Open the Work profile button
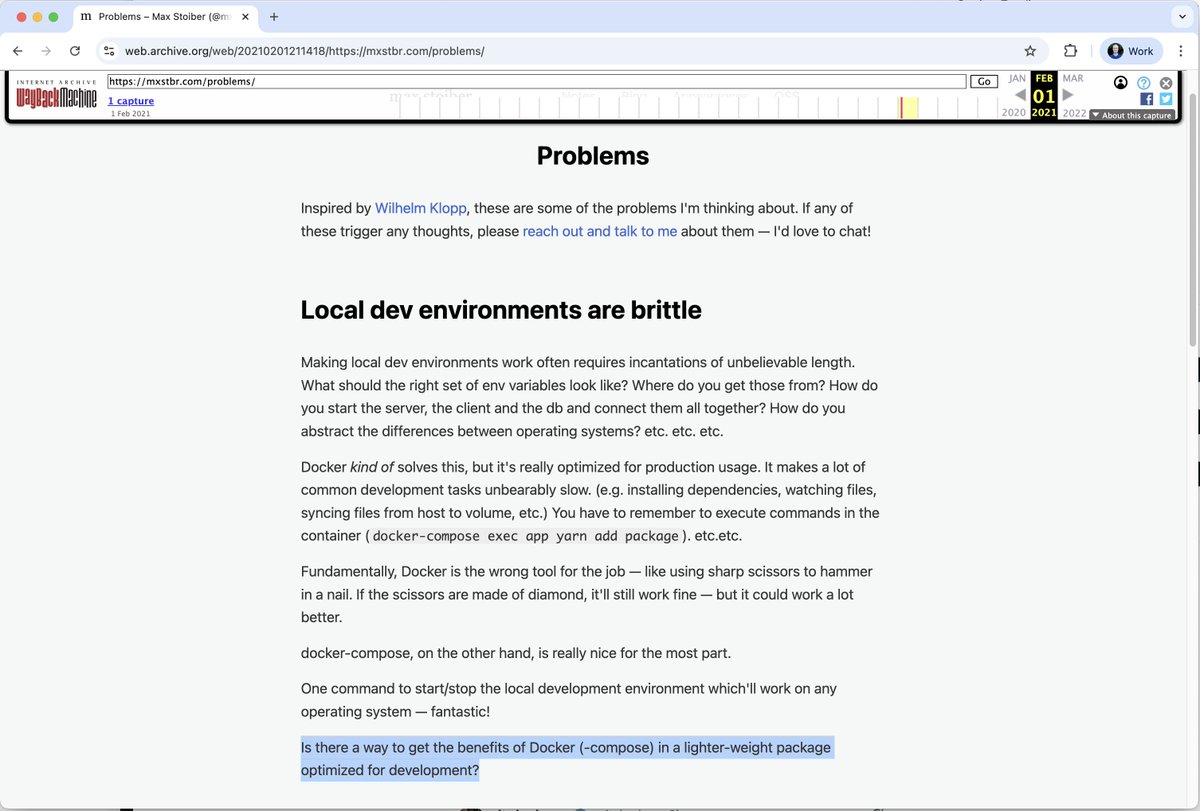 pos(1131,51)
